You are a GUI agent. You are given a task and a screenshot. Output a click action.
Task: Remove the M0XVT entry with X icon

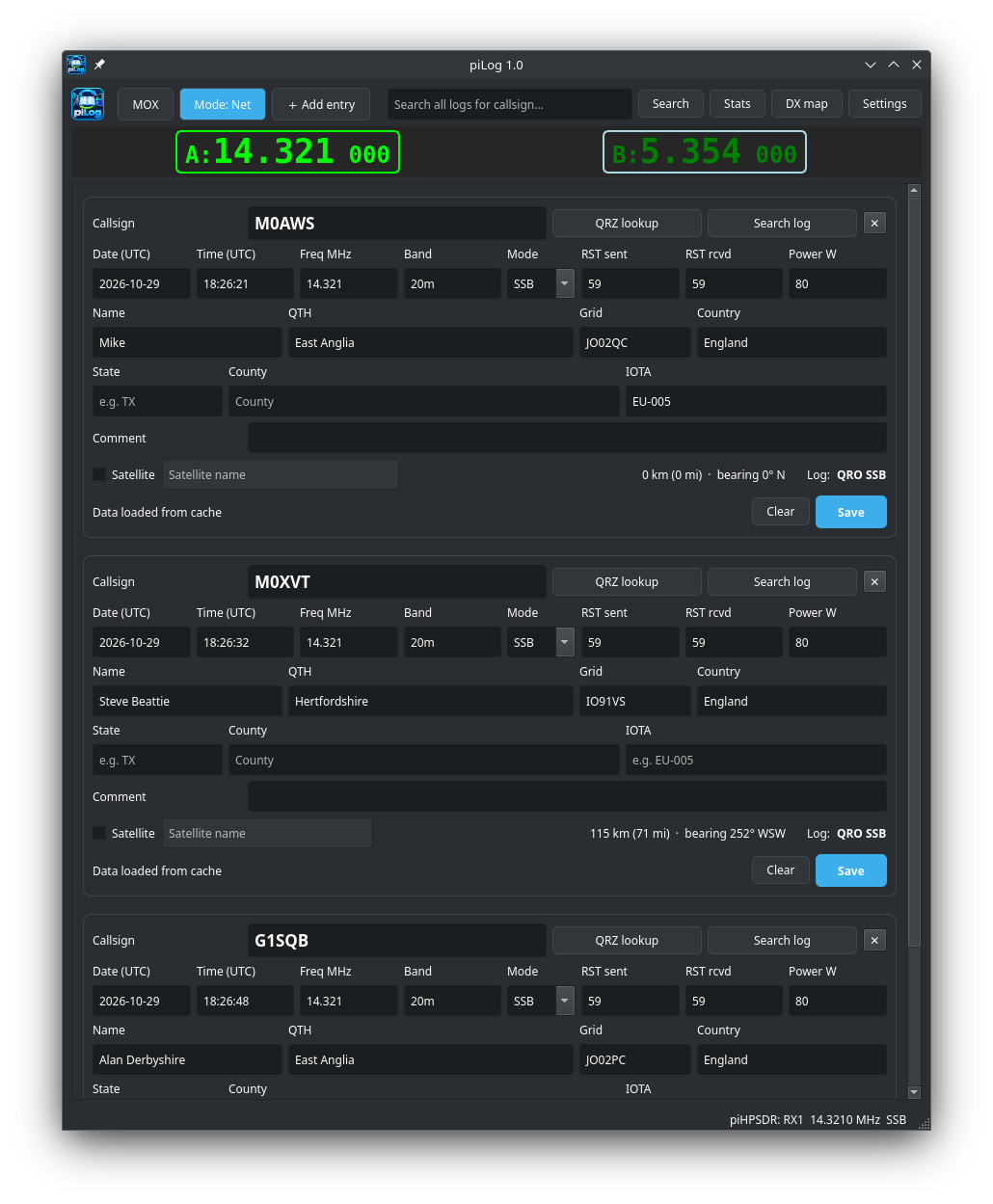(874, 581)
